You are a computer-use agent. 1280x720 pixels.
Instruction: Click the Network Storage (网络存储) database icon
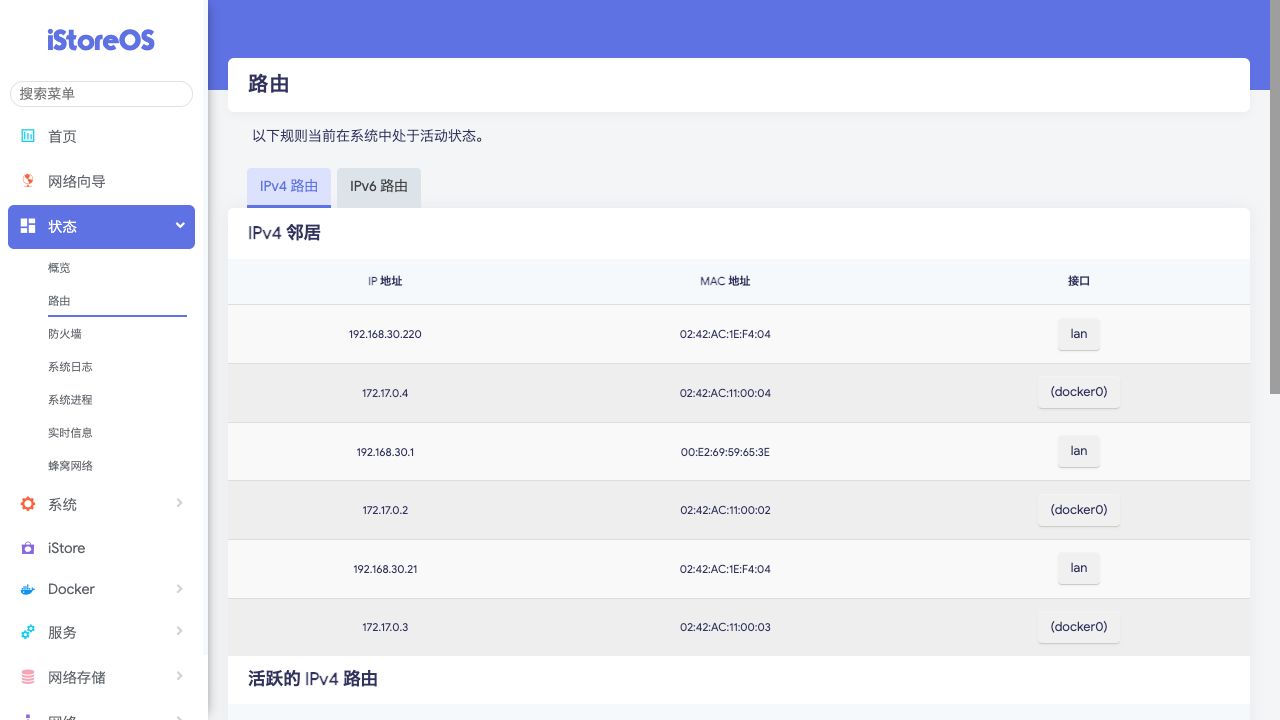pyautogui.click(x=28, y=677)
